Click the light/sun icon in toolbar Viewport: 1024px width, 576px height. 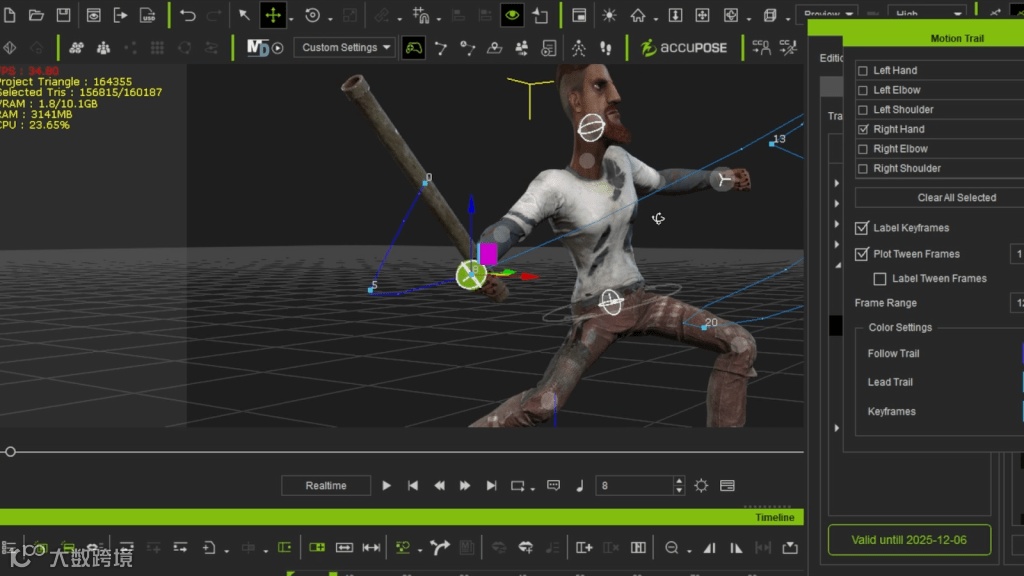pos(608,15)
